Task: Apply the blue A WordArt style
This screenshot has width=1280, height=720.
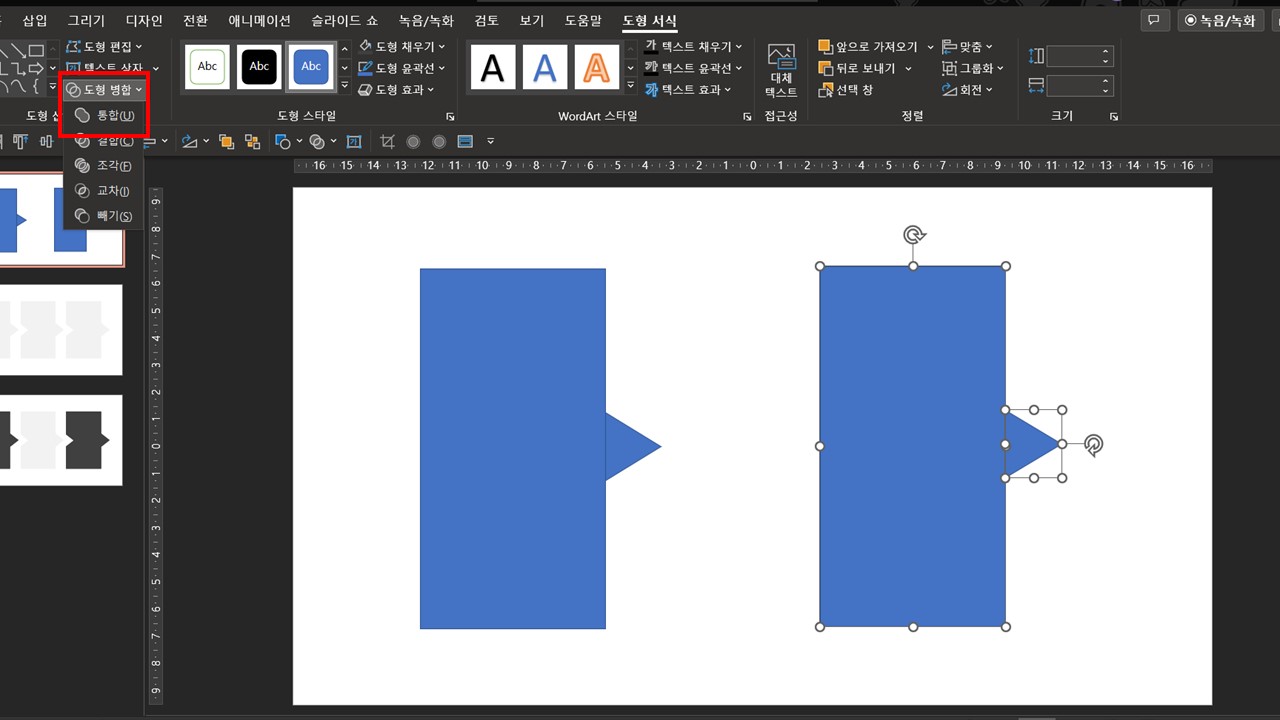Action: pyautogui.click(x=544, y=67)
